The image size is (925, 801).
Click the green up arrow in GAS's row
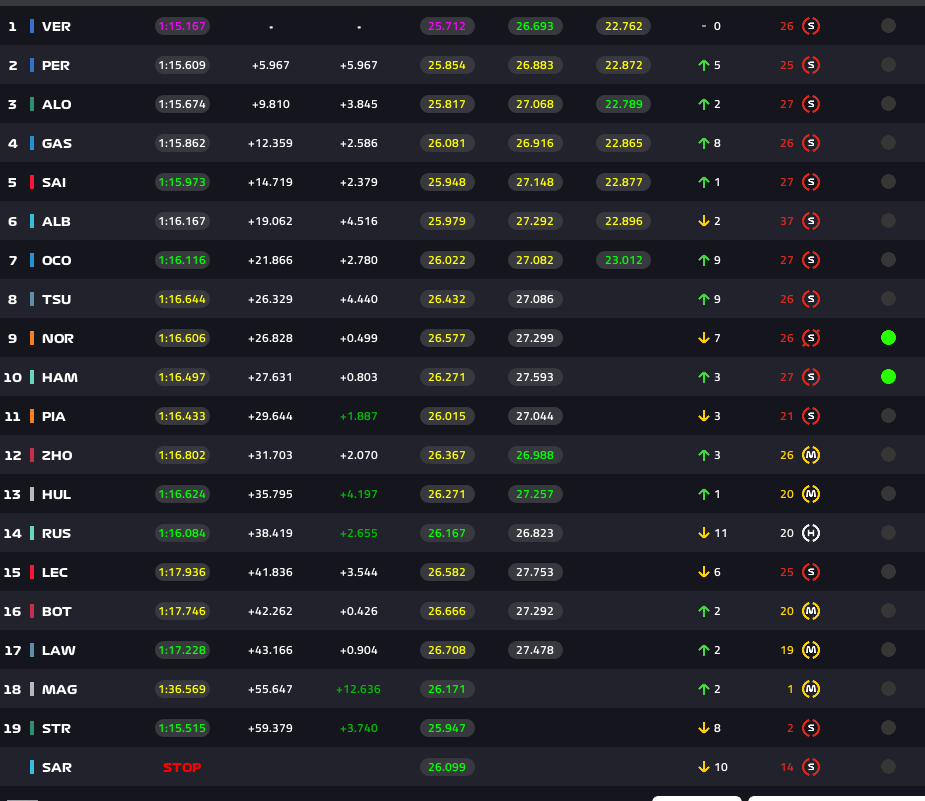[703, 143]
